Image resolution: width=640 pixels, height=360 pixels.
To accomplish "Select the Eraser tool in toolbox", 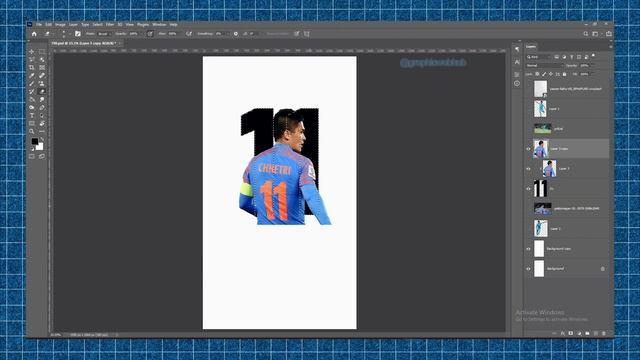I will [x=42, y=91].
